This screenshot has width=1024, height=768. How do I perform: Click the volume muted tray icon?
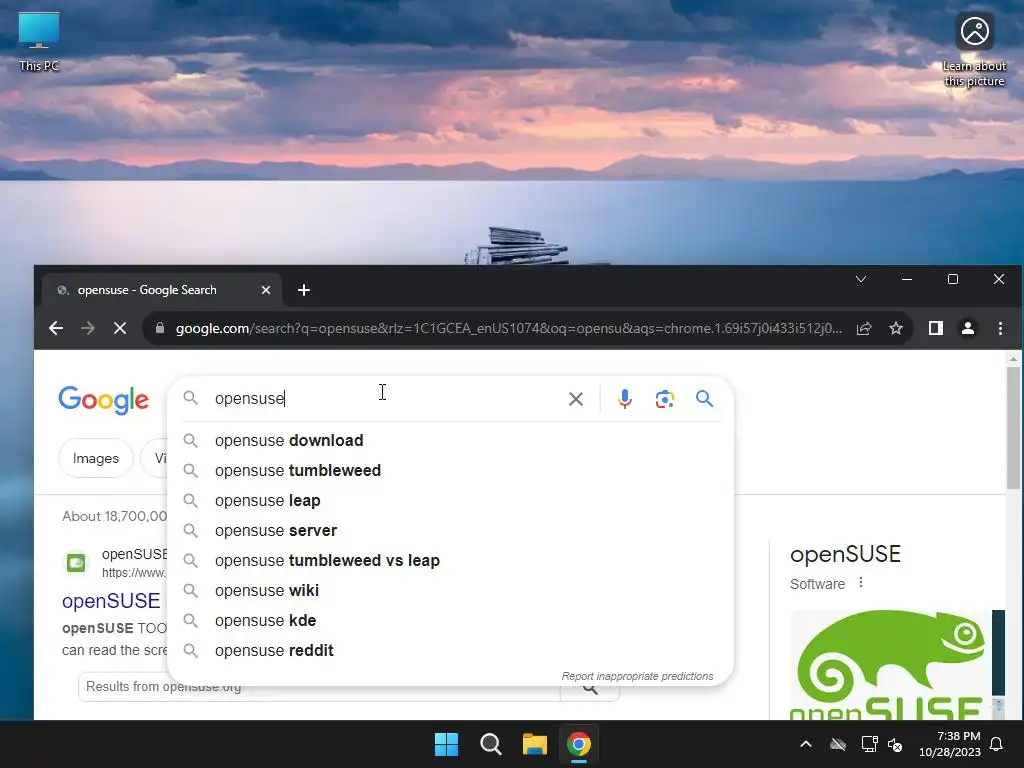tap(895, 744)
